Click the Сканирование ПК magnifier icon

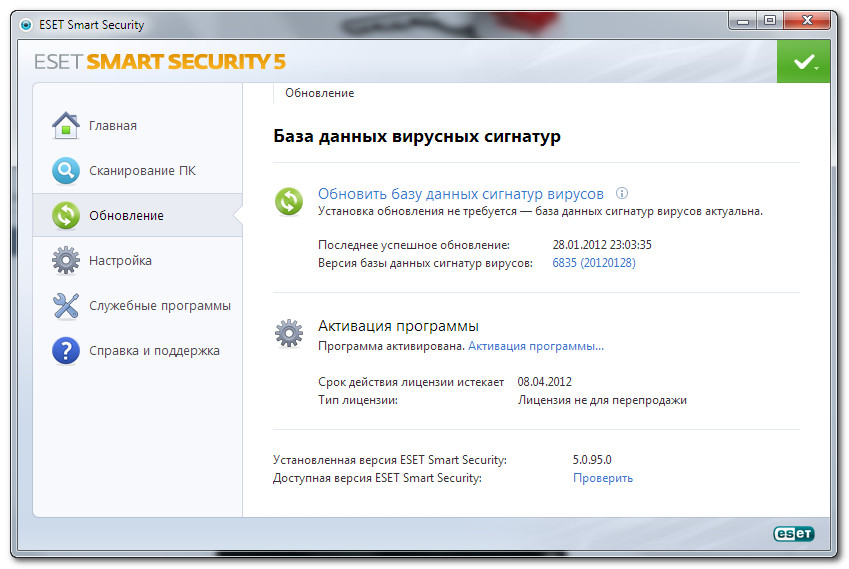(x=66, y=171)
